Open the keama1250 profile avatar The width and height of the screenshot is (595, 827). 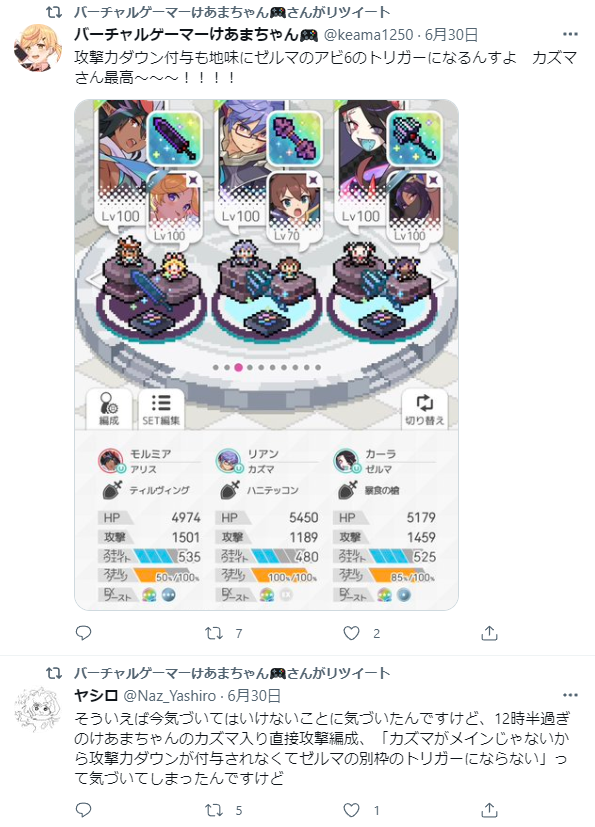click(x=38, y=46)
